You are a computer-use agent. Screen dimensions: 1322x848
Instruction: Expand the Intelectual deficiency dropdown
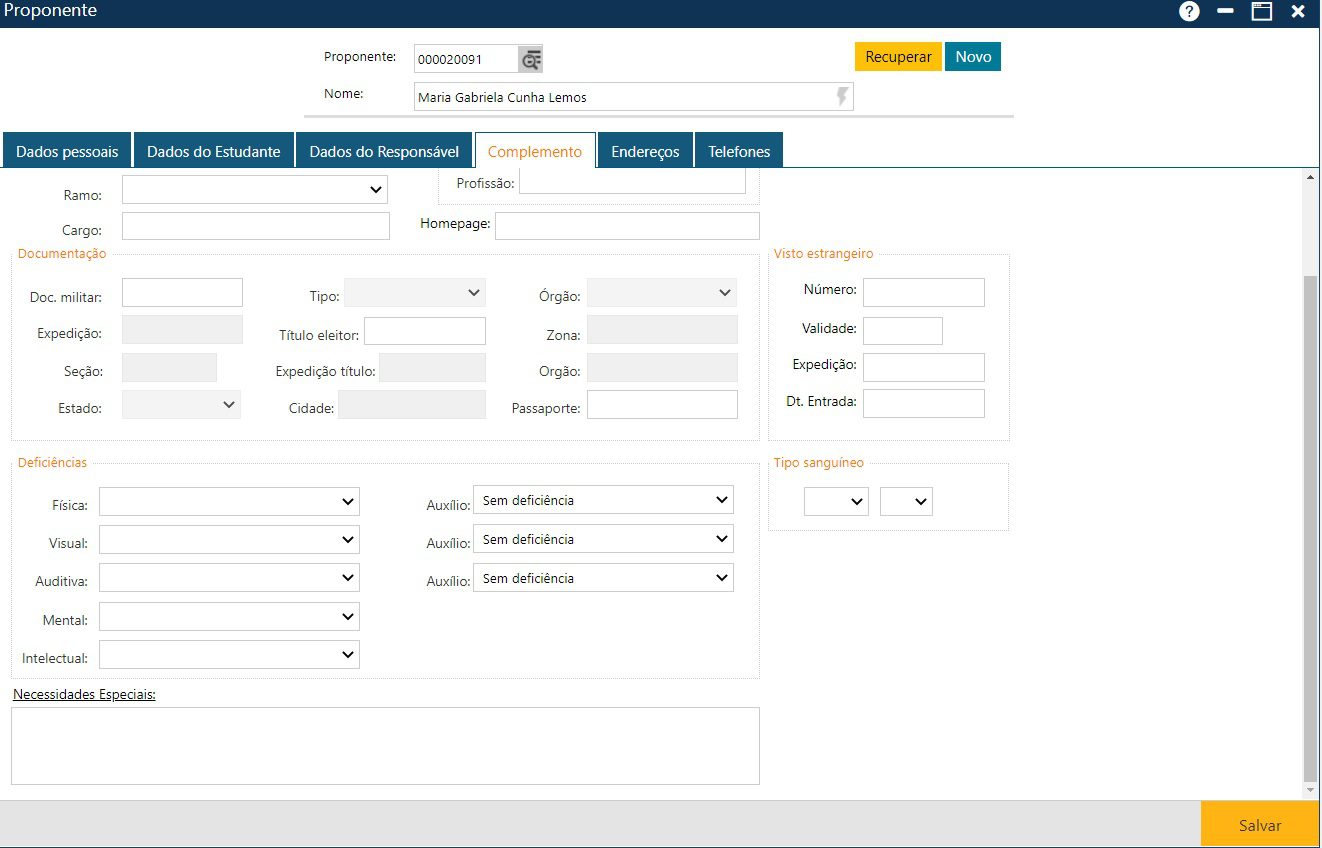point(229,655)
